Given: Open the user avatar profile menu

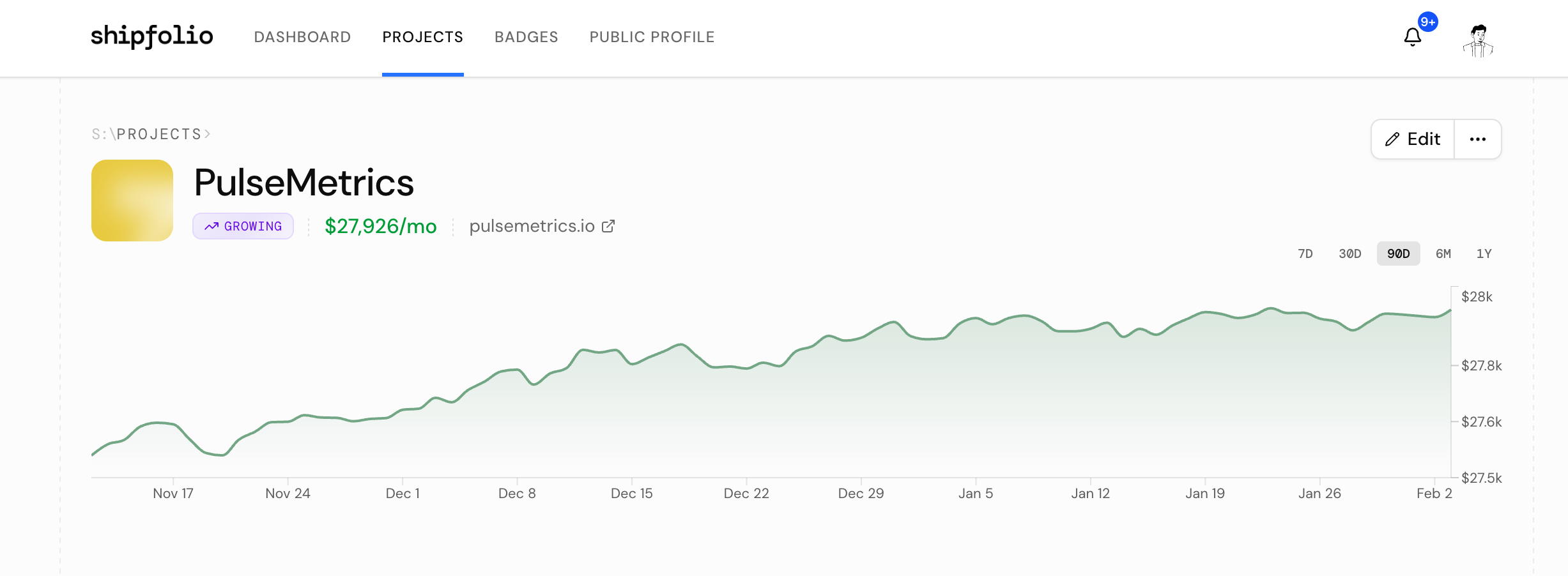Looking at the screenshot, I should 1478,41.
